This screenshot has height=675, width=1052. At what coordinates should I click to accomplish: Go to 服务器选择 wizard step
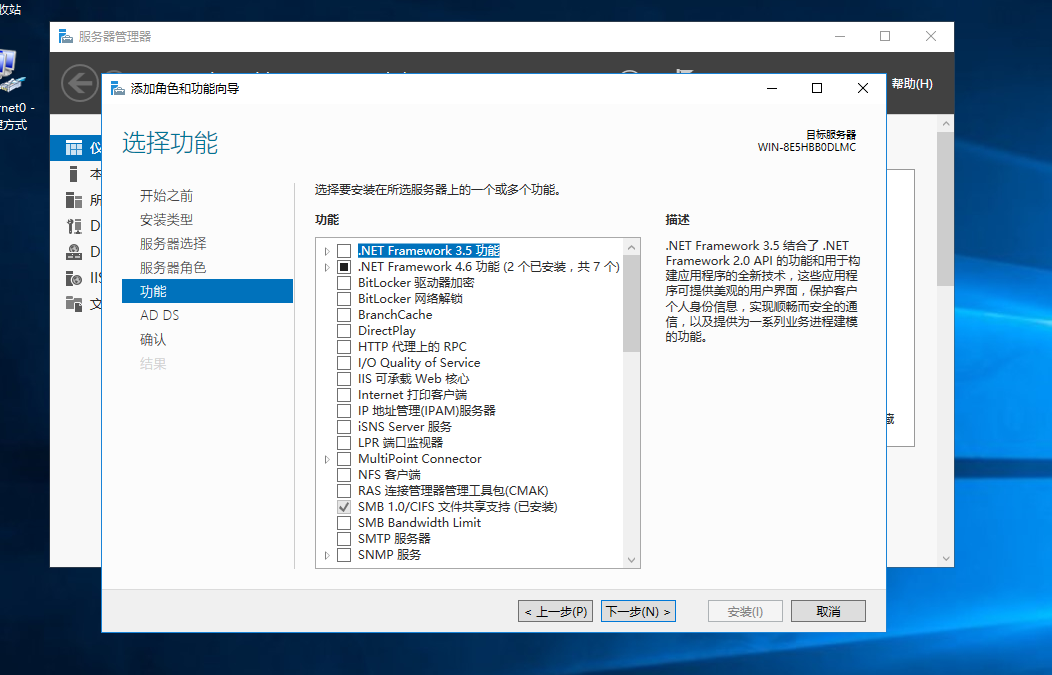coord(173,244)
